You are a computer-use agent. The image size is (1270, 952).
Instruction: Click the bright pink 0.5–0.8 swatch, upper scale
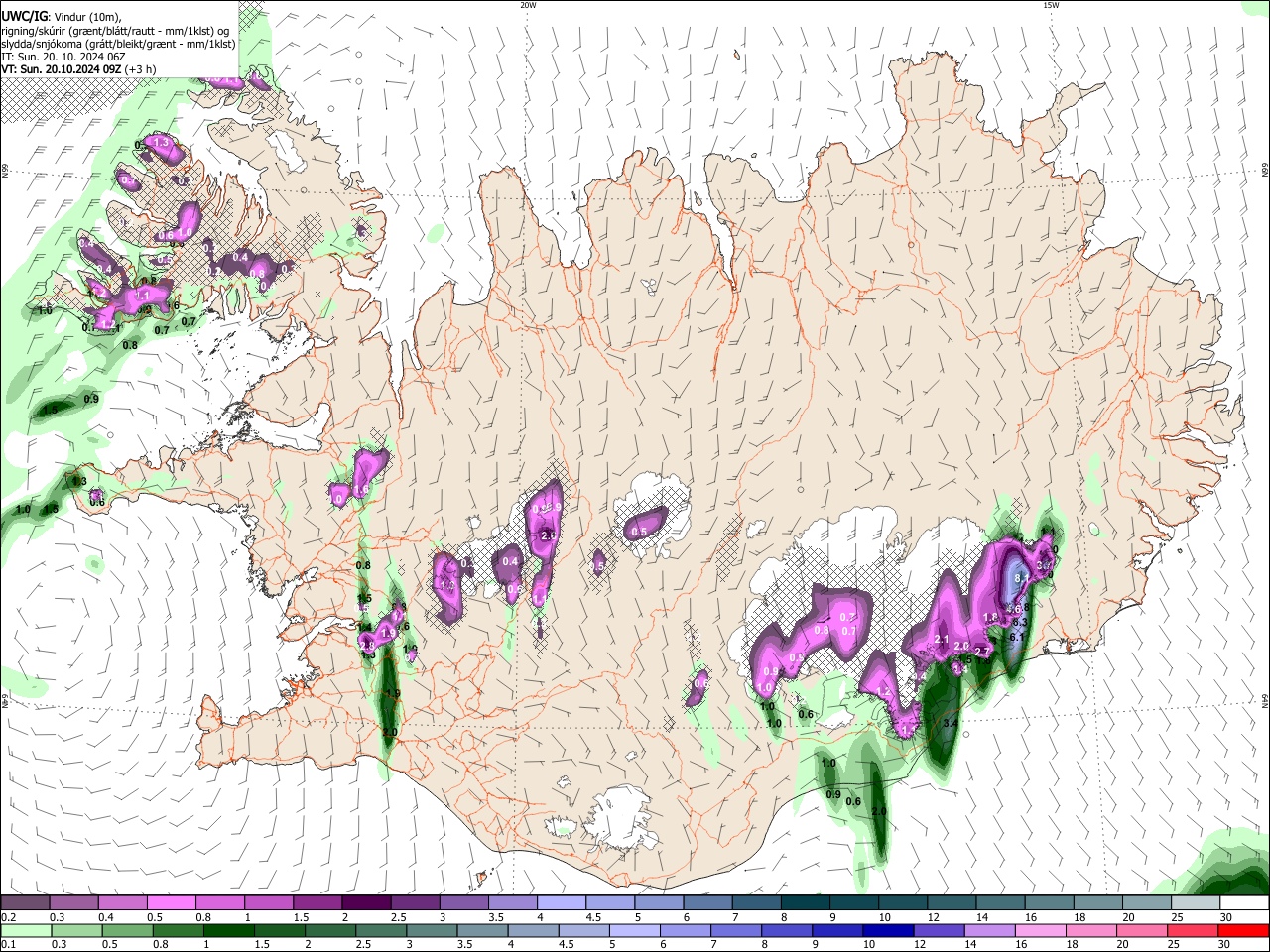171,902
